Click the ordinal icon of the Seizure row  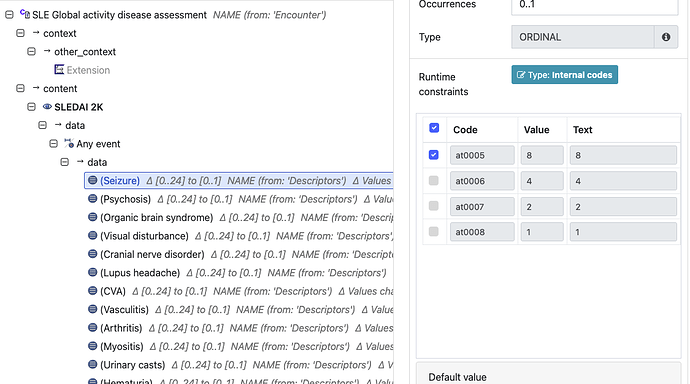click(x=92, y=180)
